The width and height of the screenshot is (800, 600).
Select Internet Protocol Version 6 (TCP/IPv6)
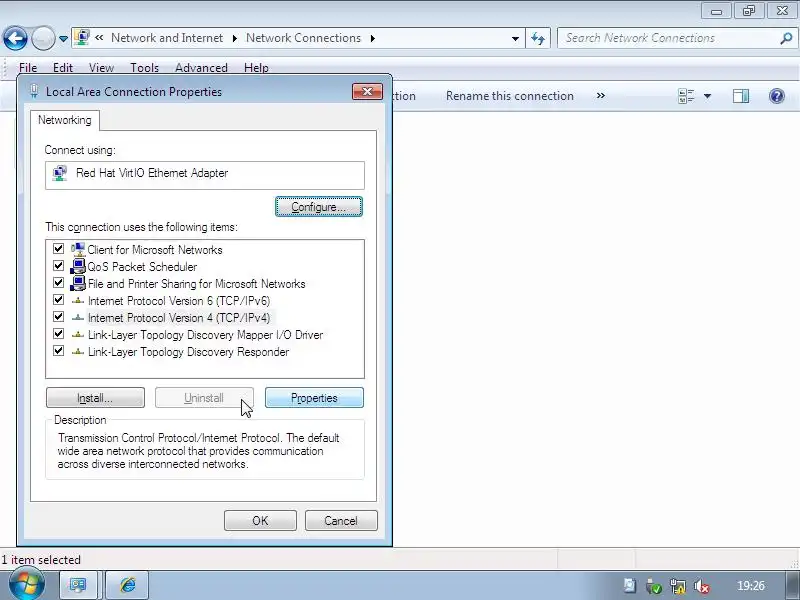click(179, 301)
